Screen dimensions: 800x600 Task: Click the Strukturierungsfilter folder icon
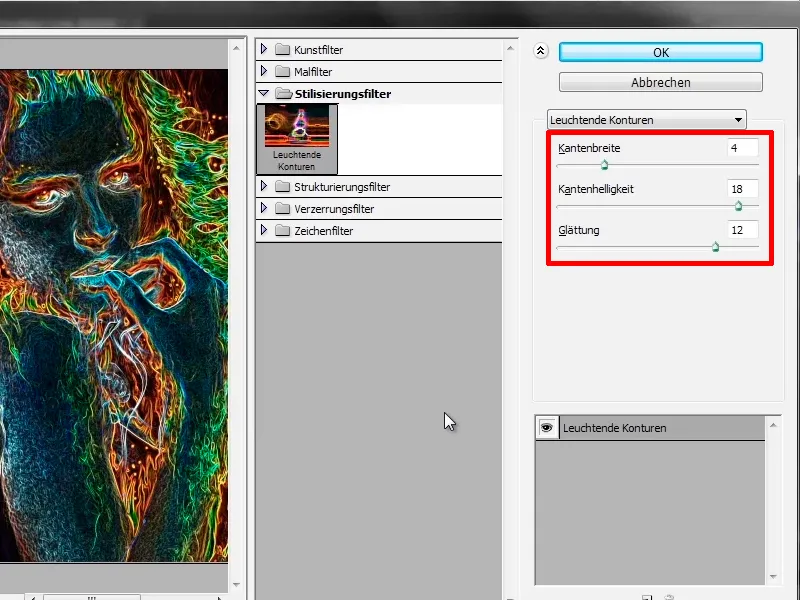(282, 187)
